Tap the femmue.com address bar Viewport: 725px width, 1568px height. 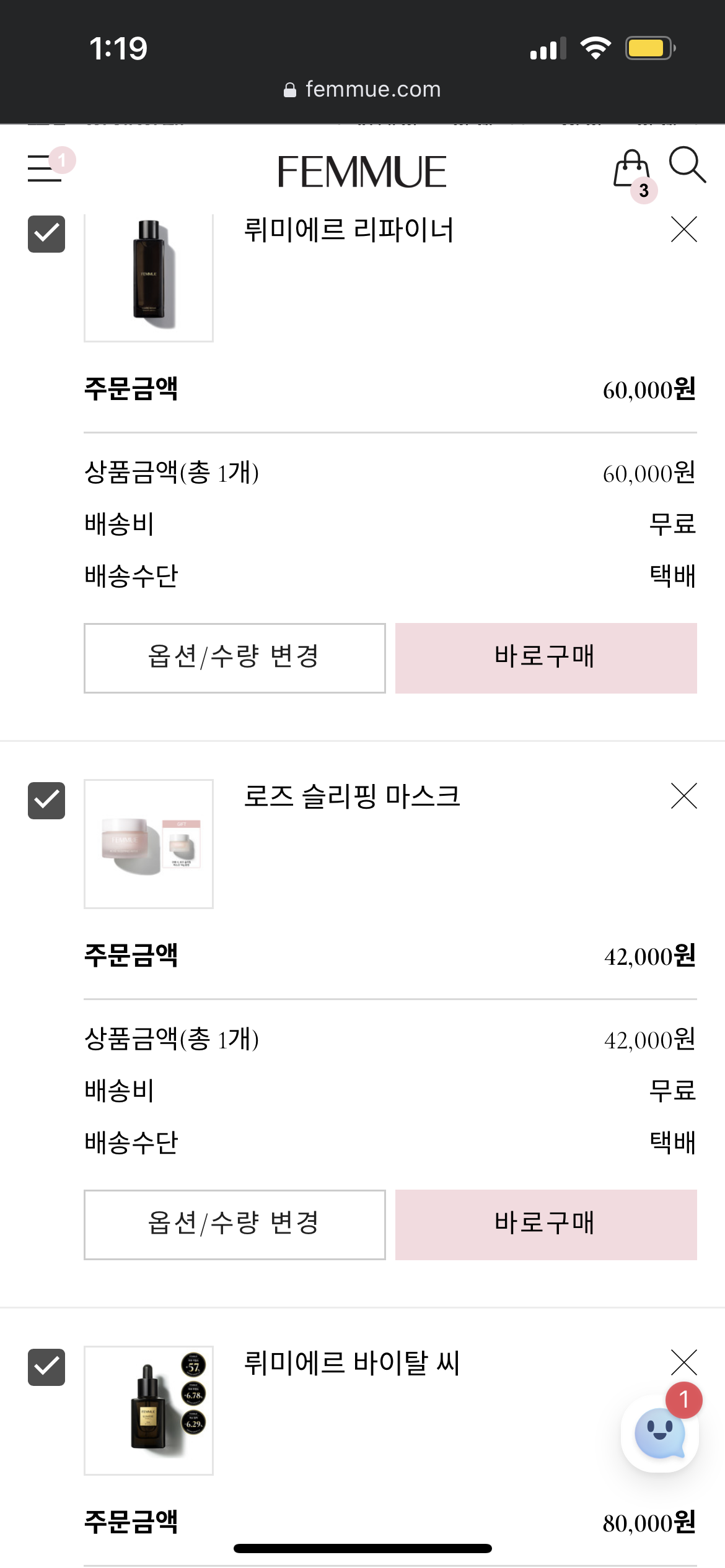coord(362,89)
